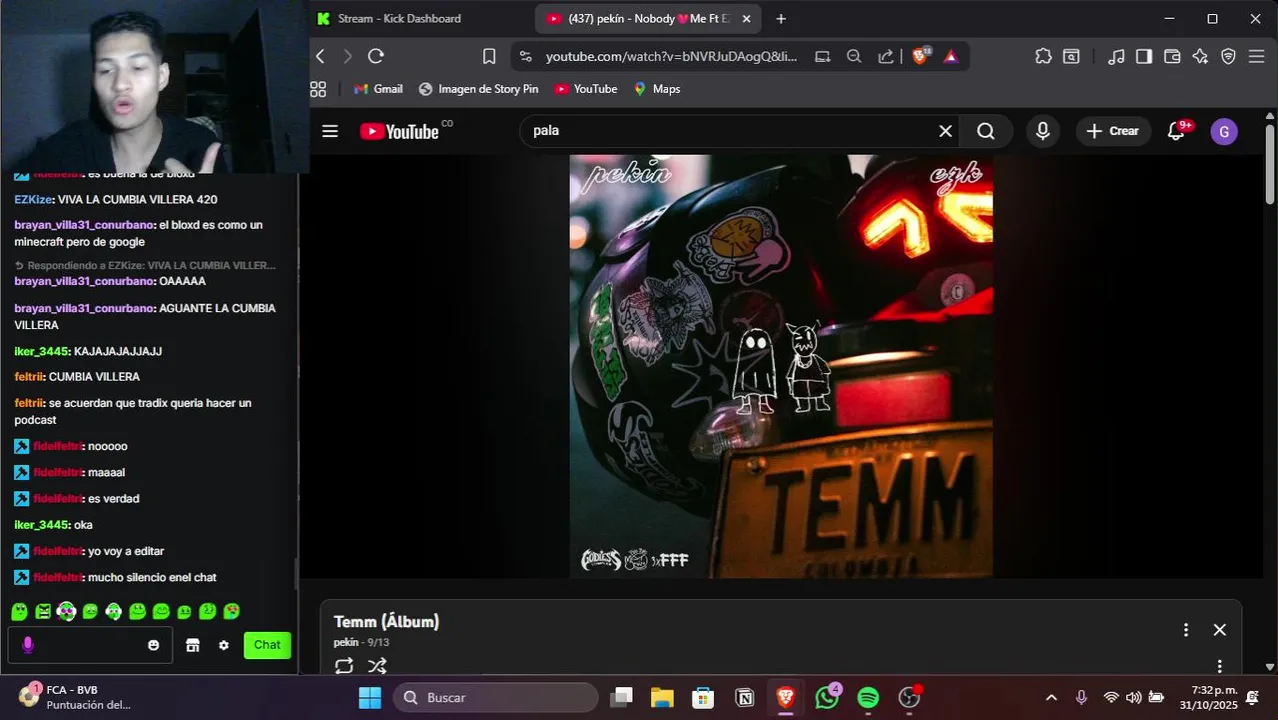This screenshot has width=1278, height=720.
Task: Open YouTube notifications bell
Action: coord(1177,131)
